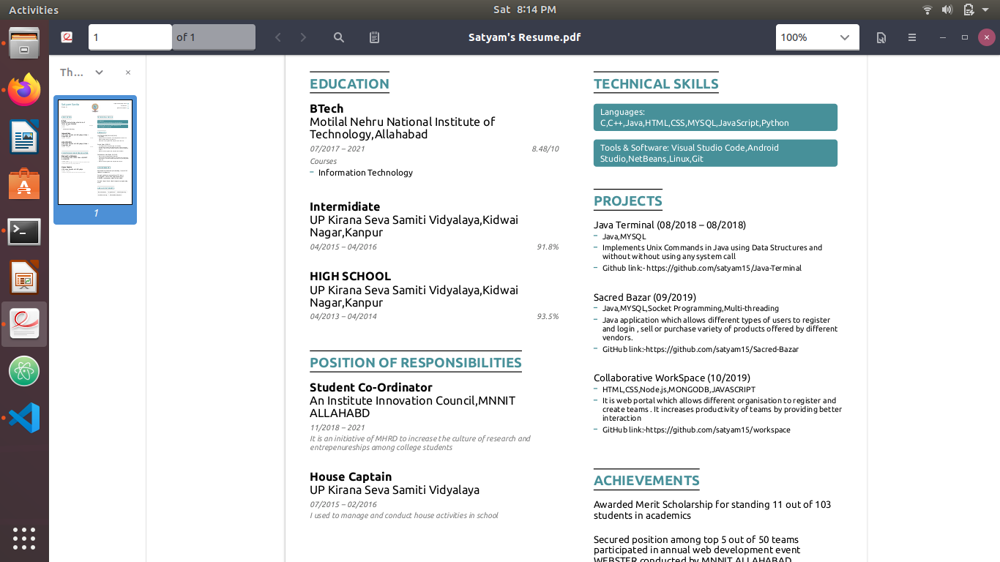Viewport: 1000px width, 562px height.
Task: Open Ubuntu Software from dock
Action: click(x=24, y=184)
